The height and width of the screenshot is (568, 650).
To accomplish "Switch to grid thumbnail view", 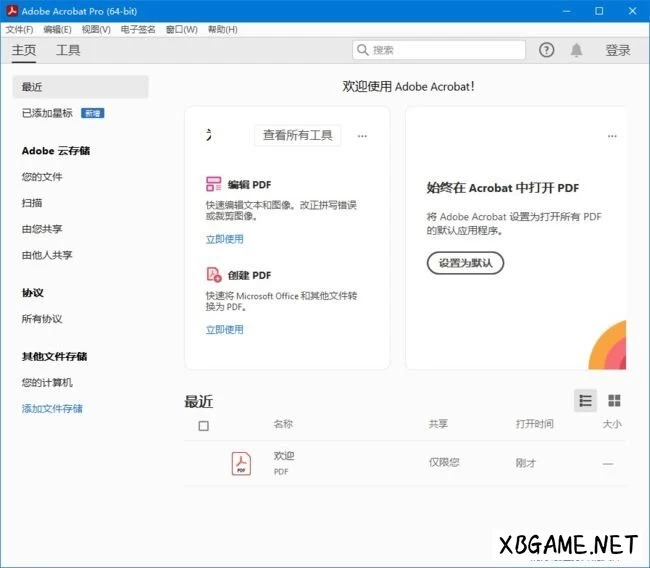I will coord(614,400).
